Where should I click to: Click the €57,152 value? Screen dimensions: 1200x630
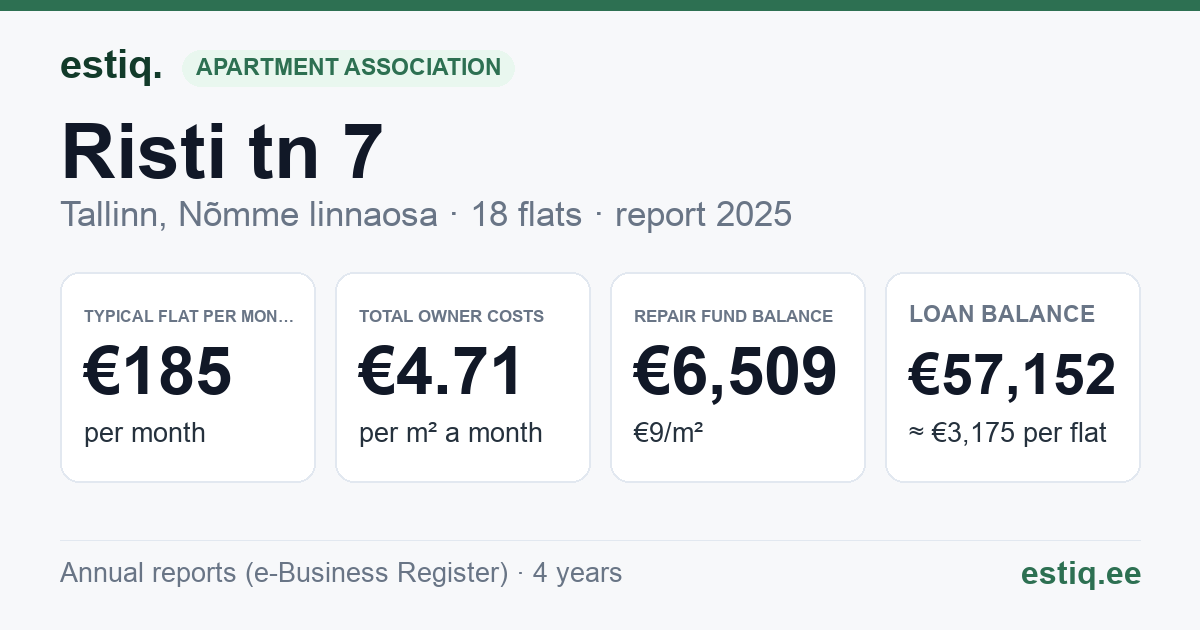pyautogui.click(x=1012, y=374)
